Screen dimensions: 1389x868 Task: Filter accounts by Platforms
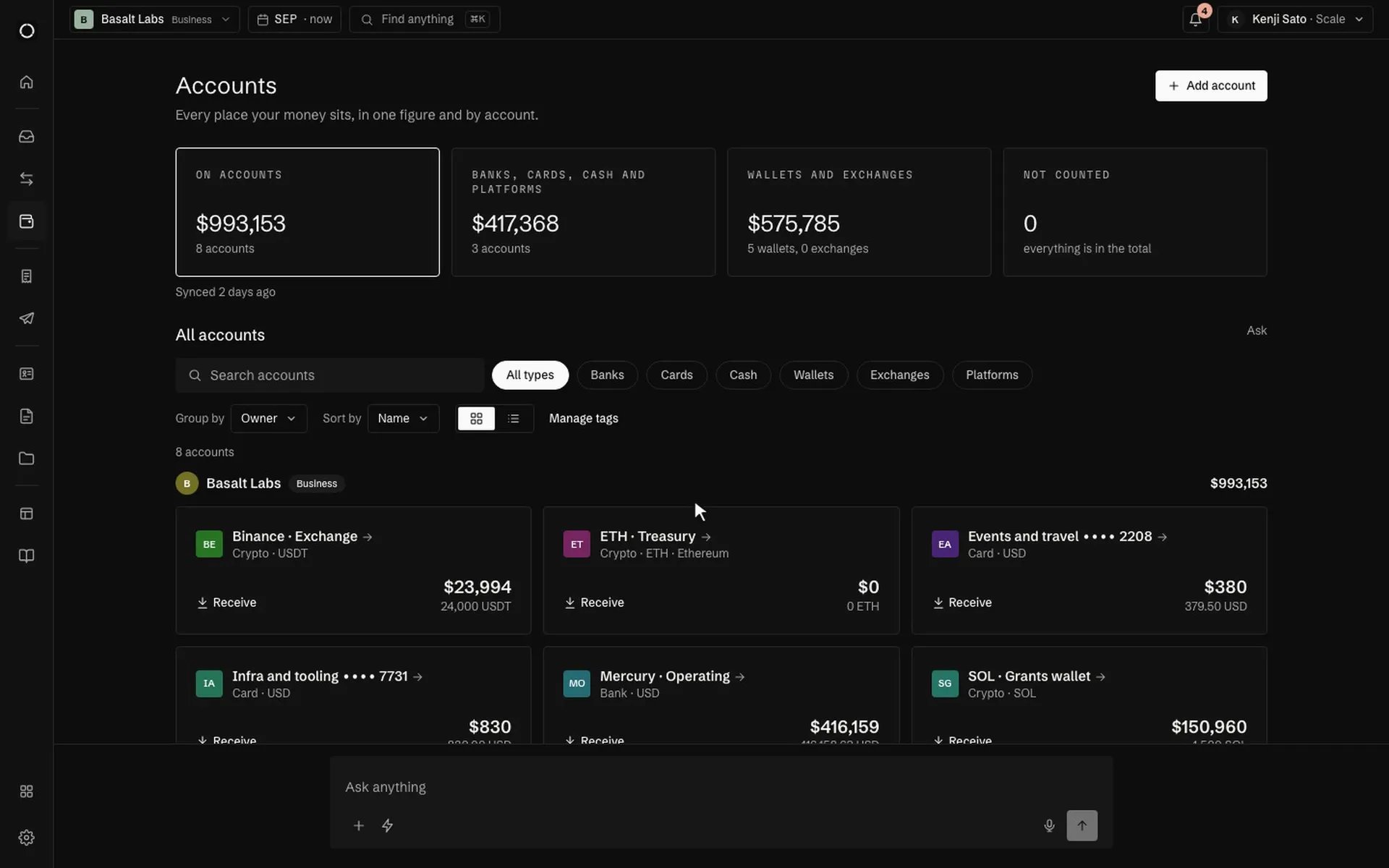tap(992, 375)
